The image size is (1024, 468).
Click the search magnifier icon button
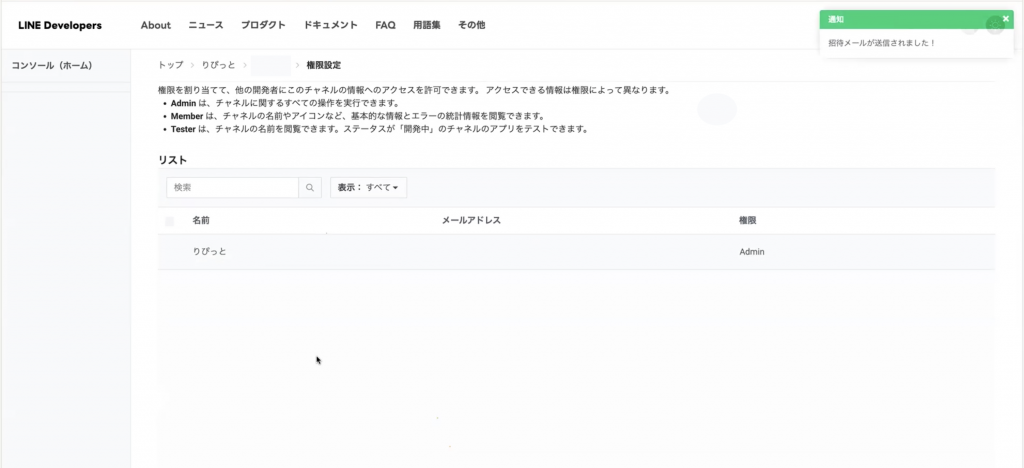(310, 187)
